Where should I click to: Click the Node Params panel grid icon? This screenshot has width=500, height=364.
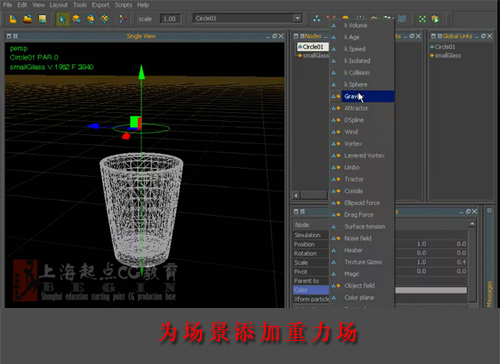click(302, 211)
